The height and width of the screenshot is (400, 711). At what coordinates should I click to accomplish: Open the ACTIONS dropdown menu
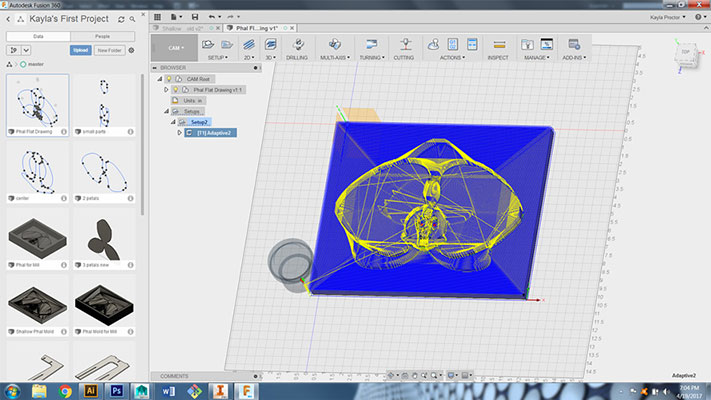coord(452,58)
